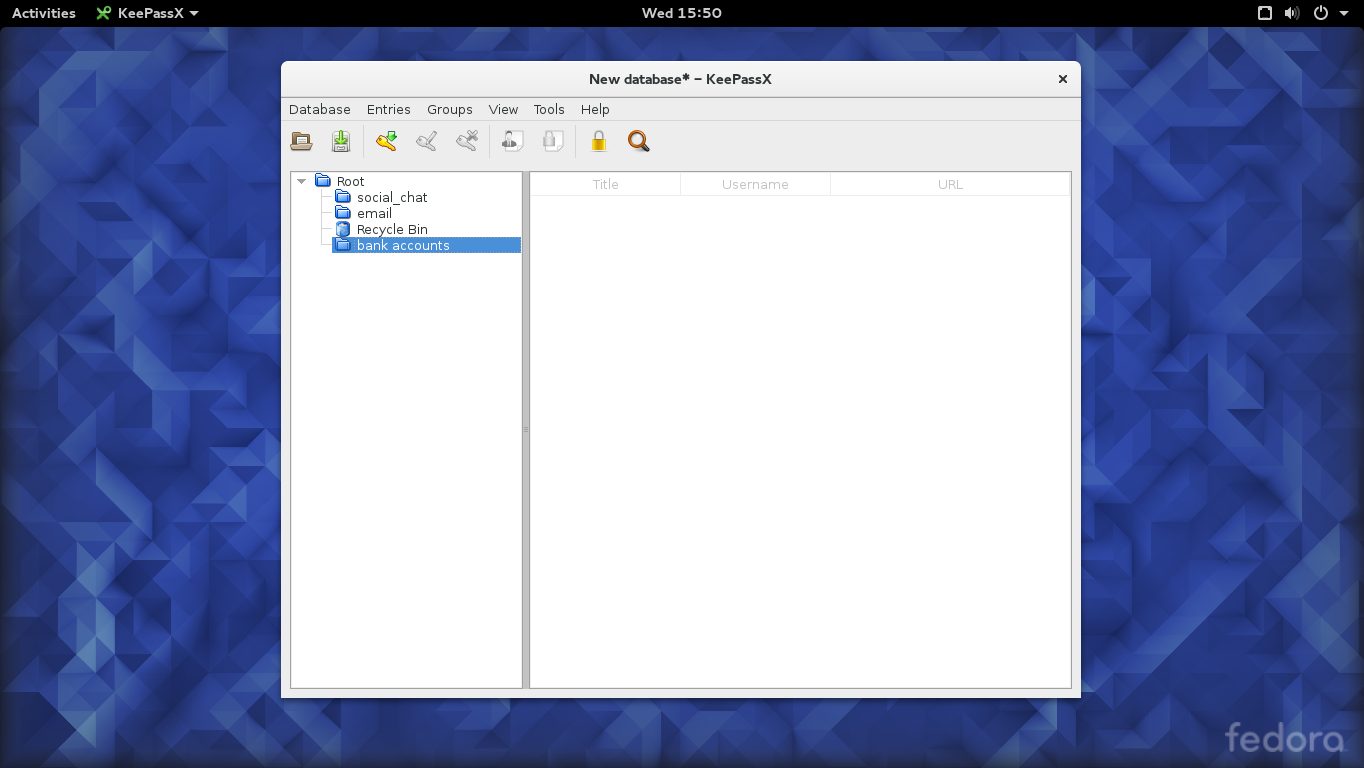
Task: Select the Root group
Action: click(350, 181)
